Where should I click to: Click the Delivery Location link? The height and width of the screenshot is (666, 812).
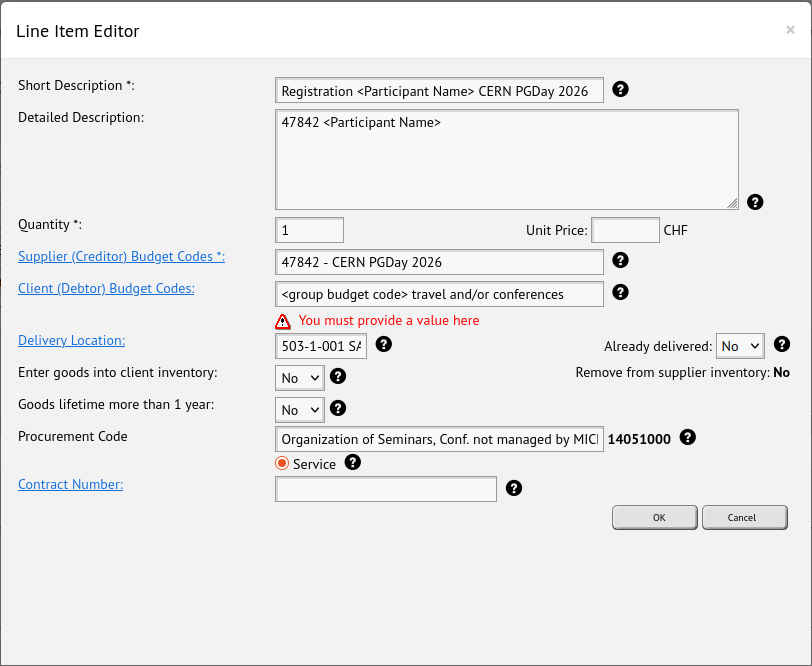(71, 341)
